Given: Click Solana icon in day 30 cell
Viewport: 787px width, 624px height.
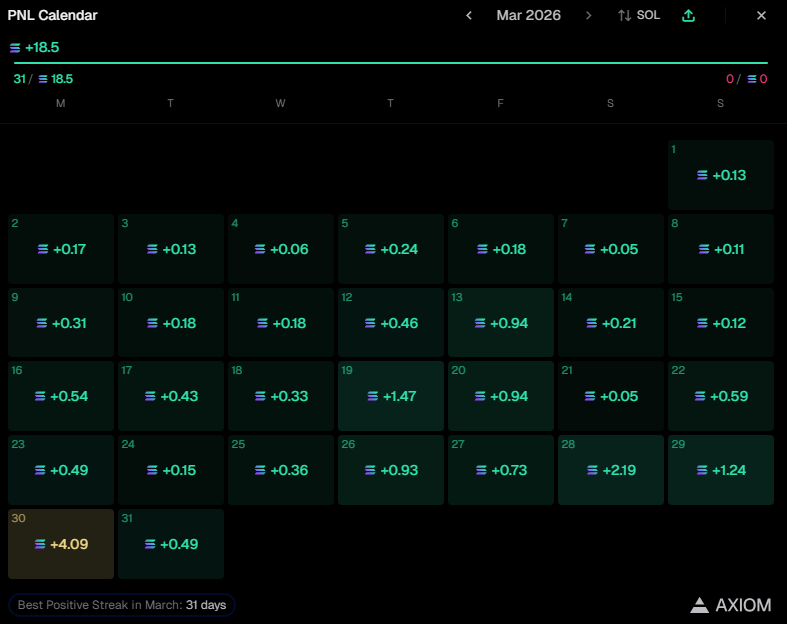Looking at the screenshot, I should point(40,544).
